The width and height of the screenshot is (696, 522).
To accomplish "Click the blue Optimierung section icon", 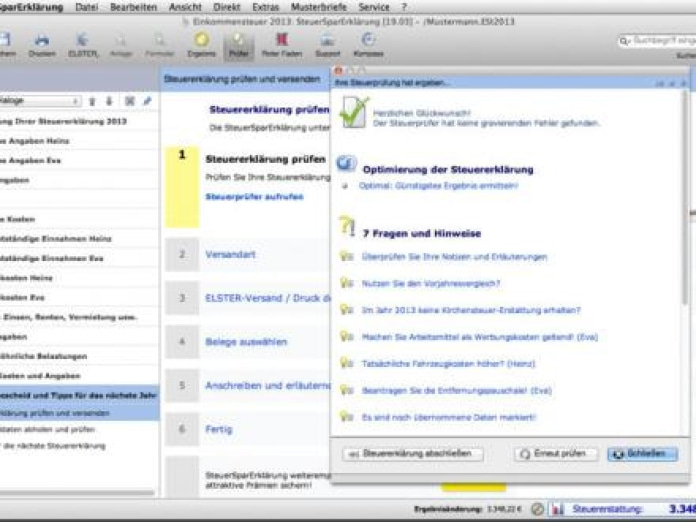I will [346, 163].
